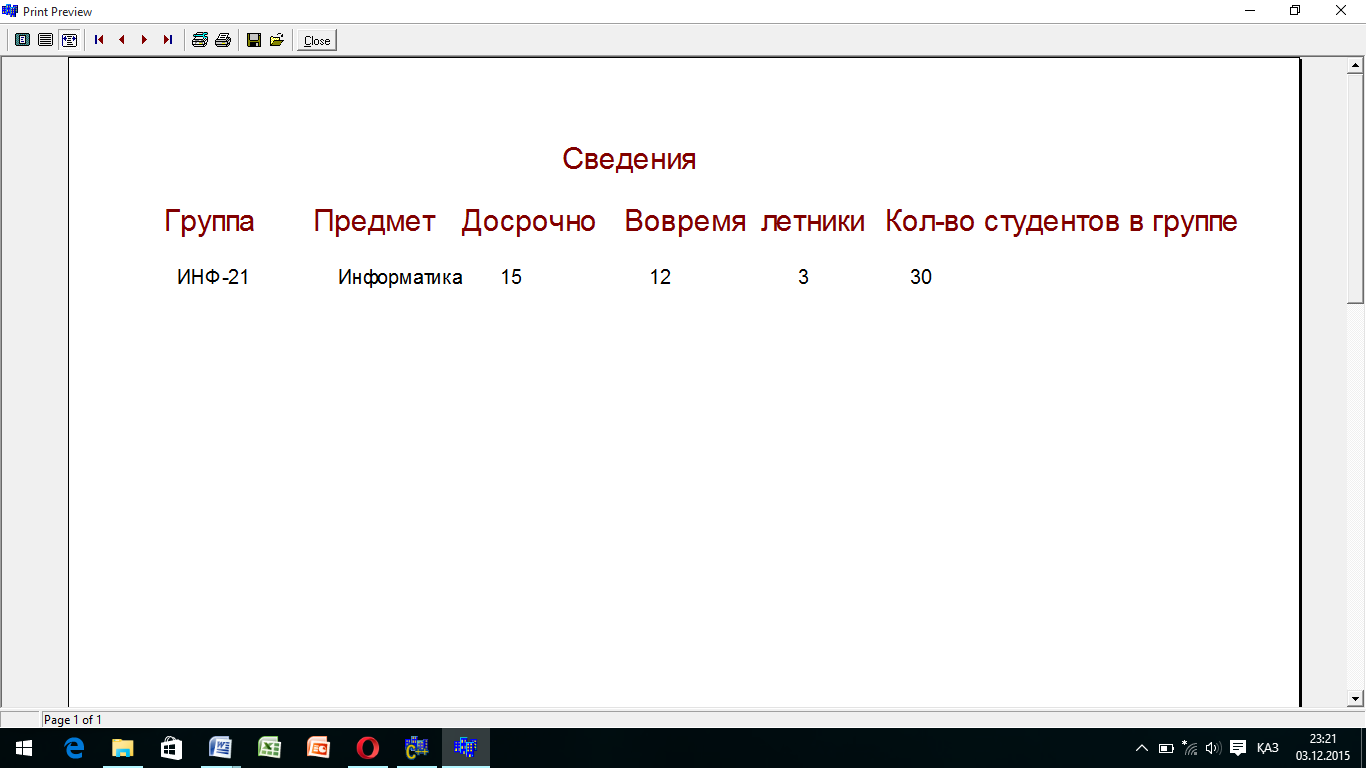Click the vertical scrollbar up arrow
This screenshot has width=1366, height=768.
[1356, 66]
